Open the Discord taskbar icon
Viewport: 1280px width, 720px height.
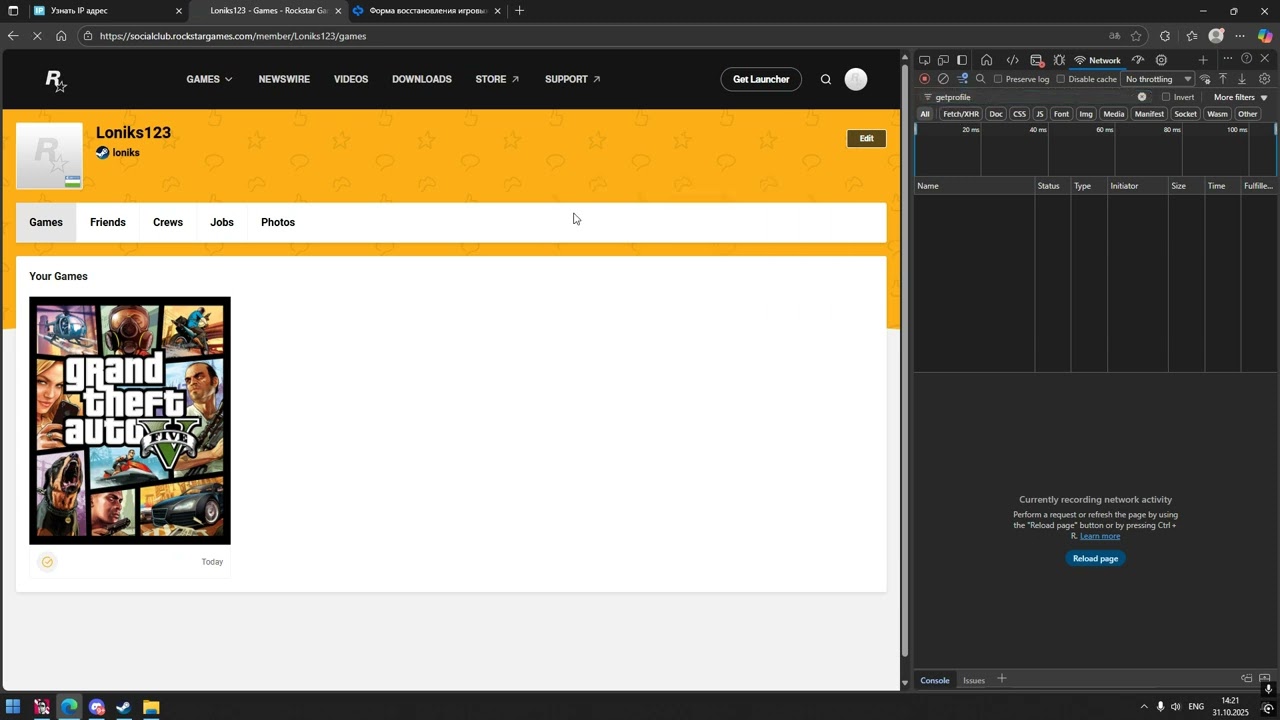pyautogui.click(x=97, y=707)
